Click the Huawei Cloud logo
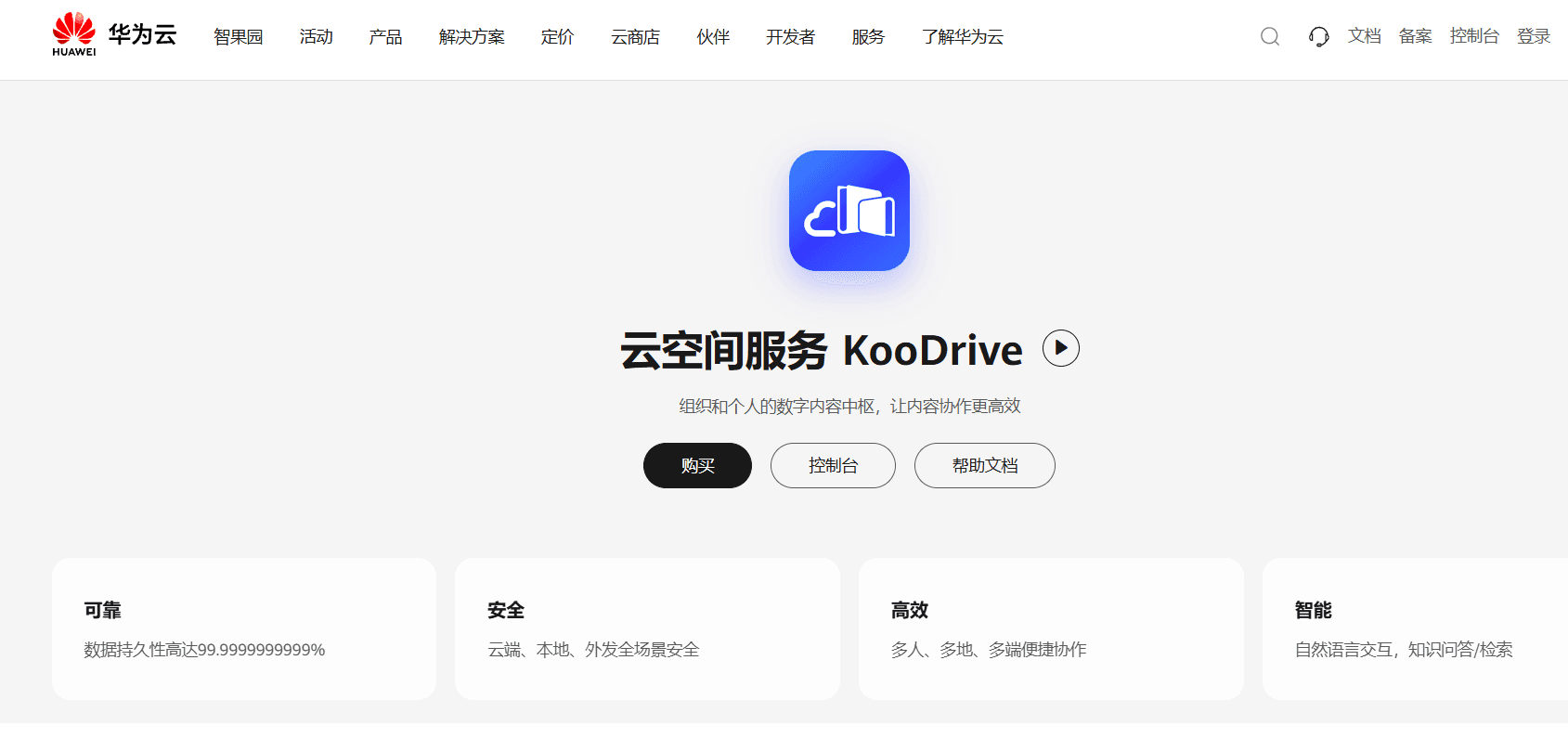Screen dimensions: 1568x751 [x=114, y=35]
